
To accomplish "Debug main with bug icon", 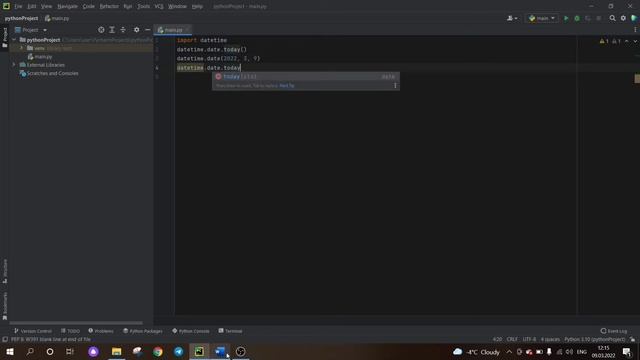I will [x=577, y=18].
